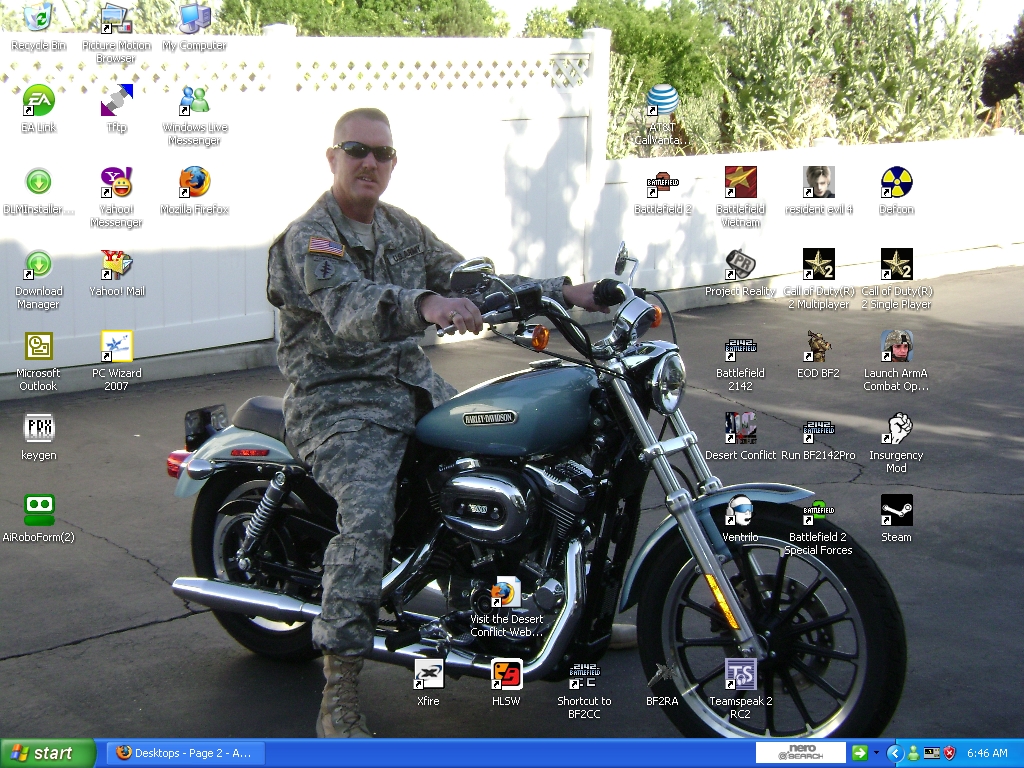This screenshot has width=1024, height=768.
Task: Open the HLSW shortcut icon
Action: click(x=506, y=675)
